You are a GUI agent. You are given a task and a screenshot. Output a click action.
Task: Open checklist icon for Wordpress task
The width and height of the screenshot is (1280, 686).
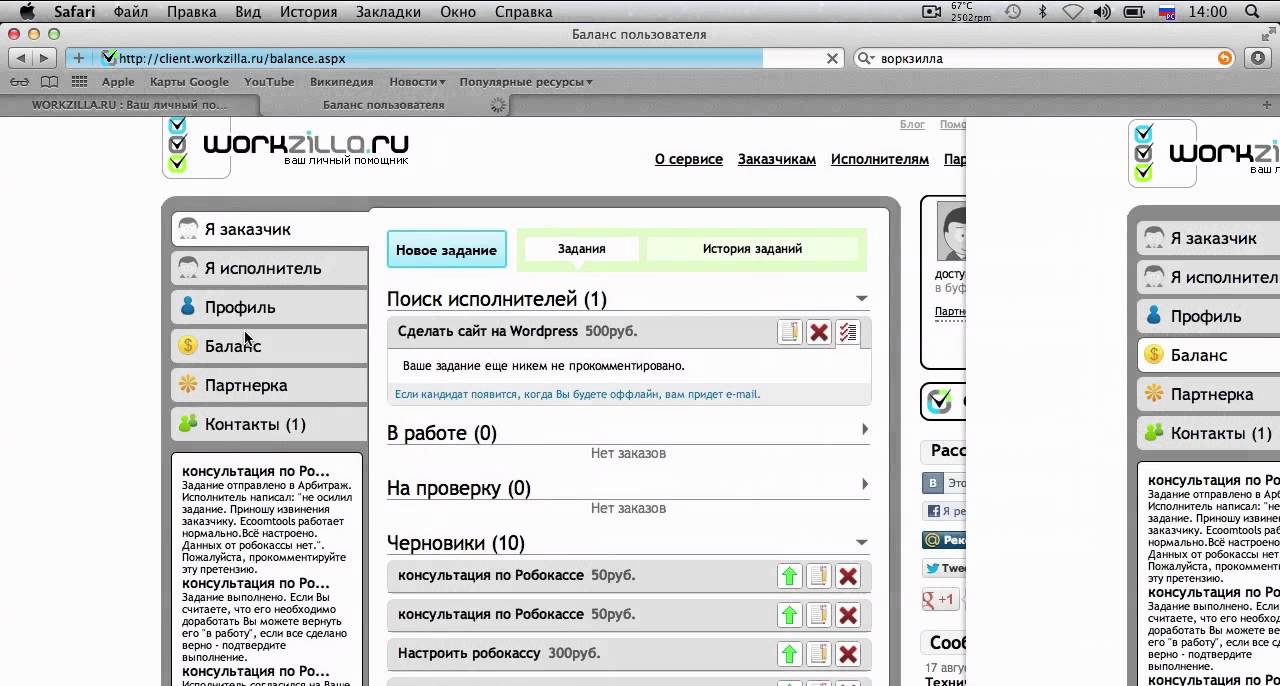click(848, 332)
